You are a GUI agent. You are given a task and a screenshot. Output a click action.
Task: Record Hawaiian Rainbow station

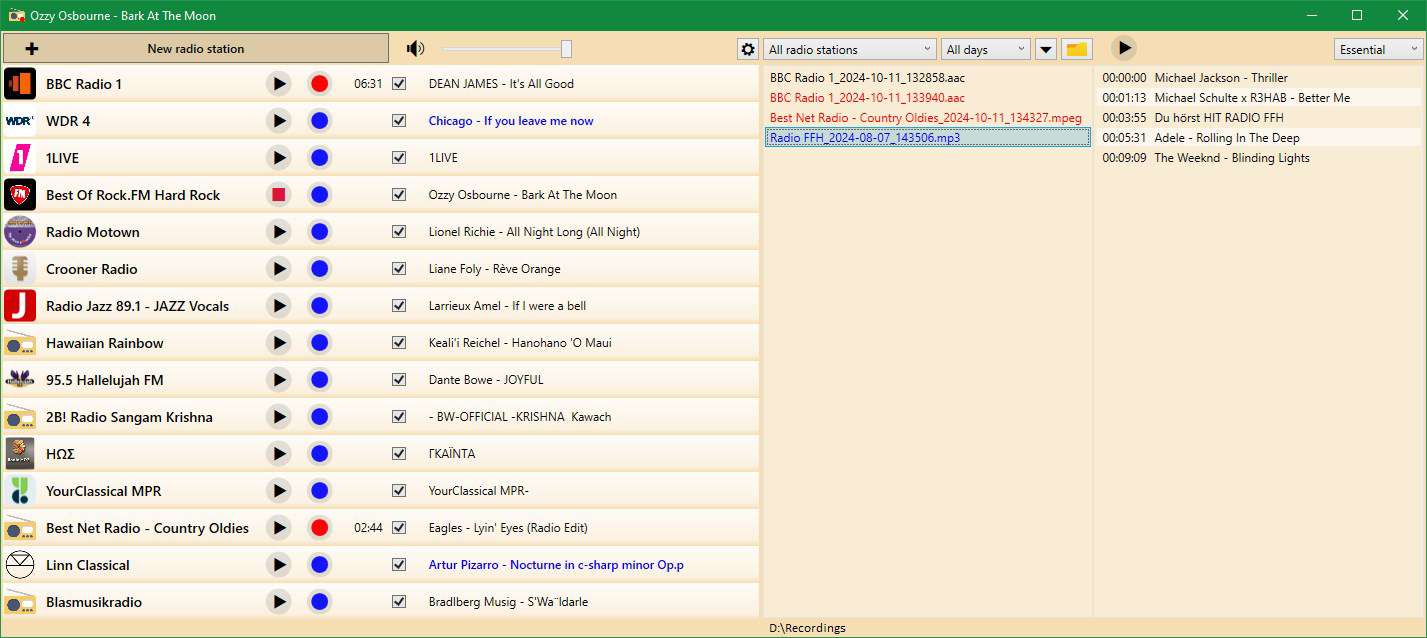pos(319,343)
